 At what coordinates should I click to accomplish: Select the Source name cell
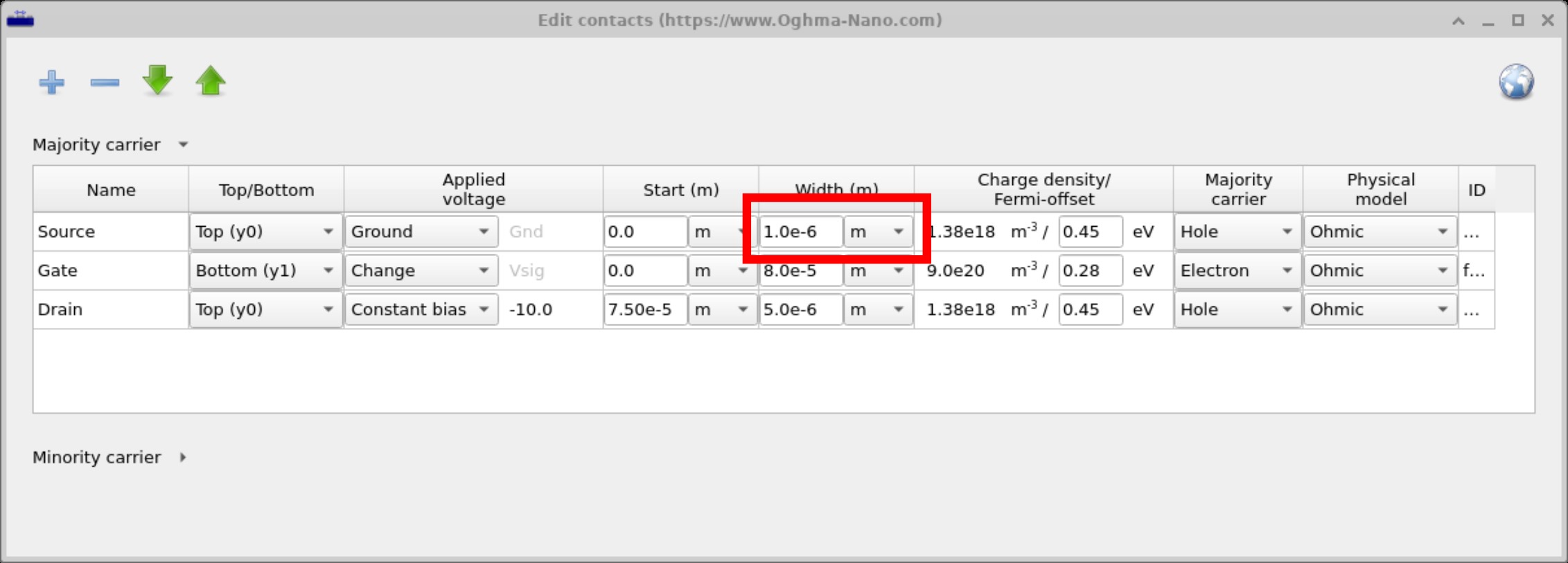(x=111, y=232)
